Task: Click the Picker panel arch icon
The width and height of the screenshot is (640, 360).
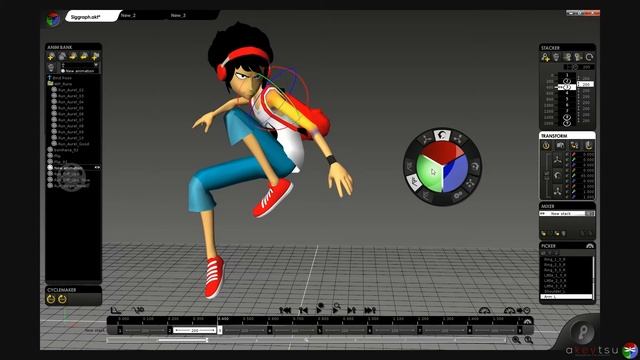Action: 589,246
